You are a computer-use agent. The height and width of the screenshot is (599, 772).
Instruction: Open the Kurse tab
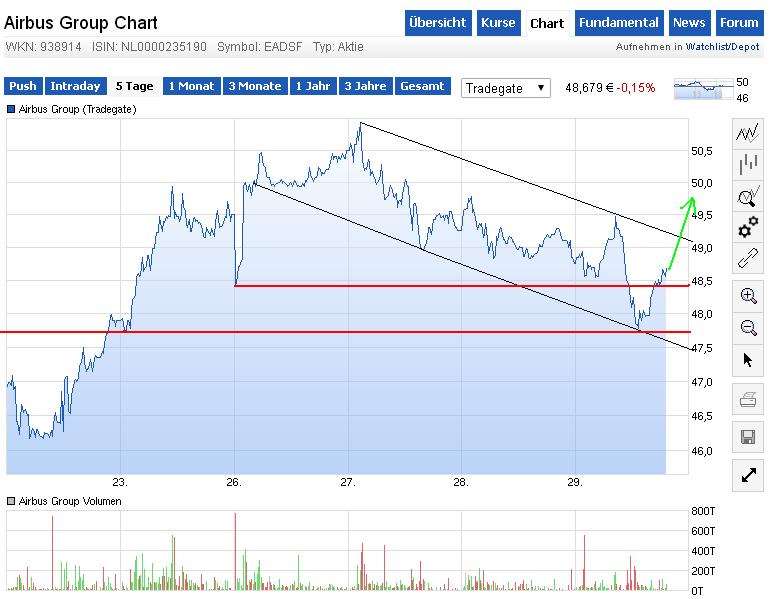[498, 23]
